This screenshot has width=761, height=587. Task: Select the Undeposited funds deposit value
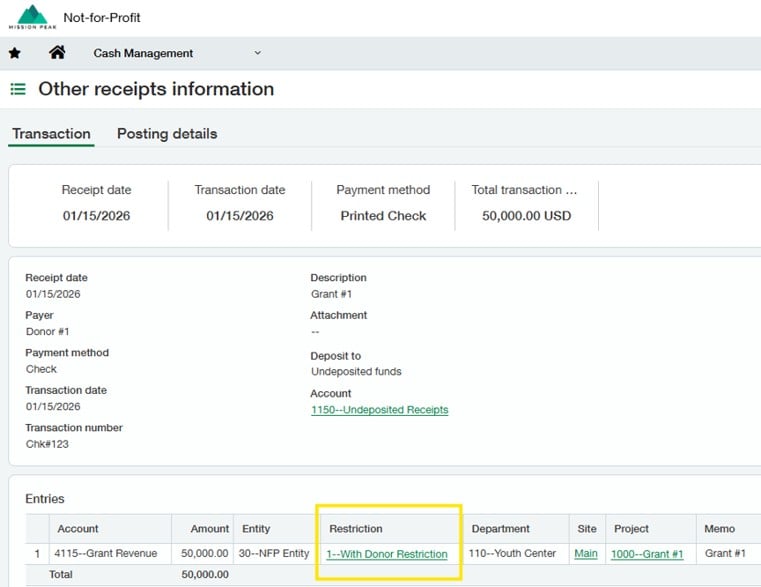coord(356,371)
